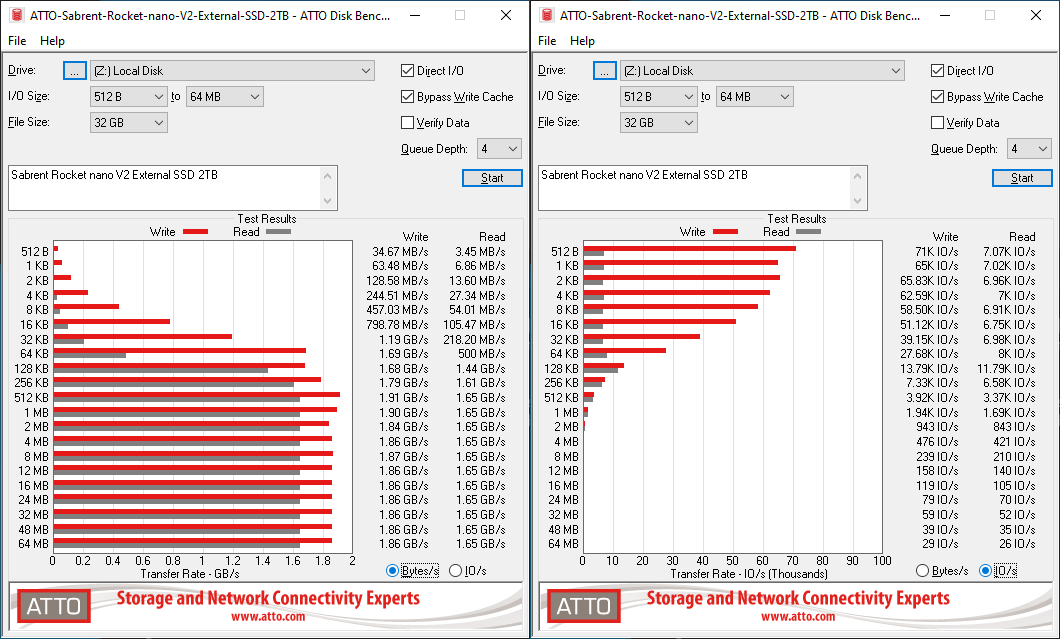Open the Help menu in the right window
1060x639 pixels.
582,41
